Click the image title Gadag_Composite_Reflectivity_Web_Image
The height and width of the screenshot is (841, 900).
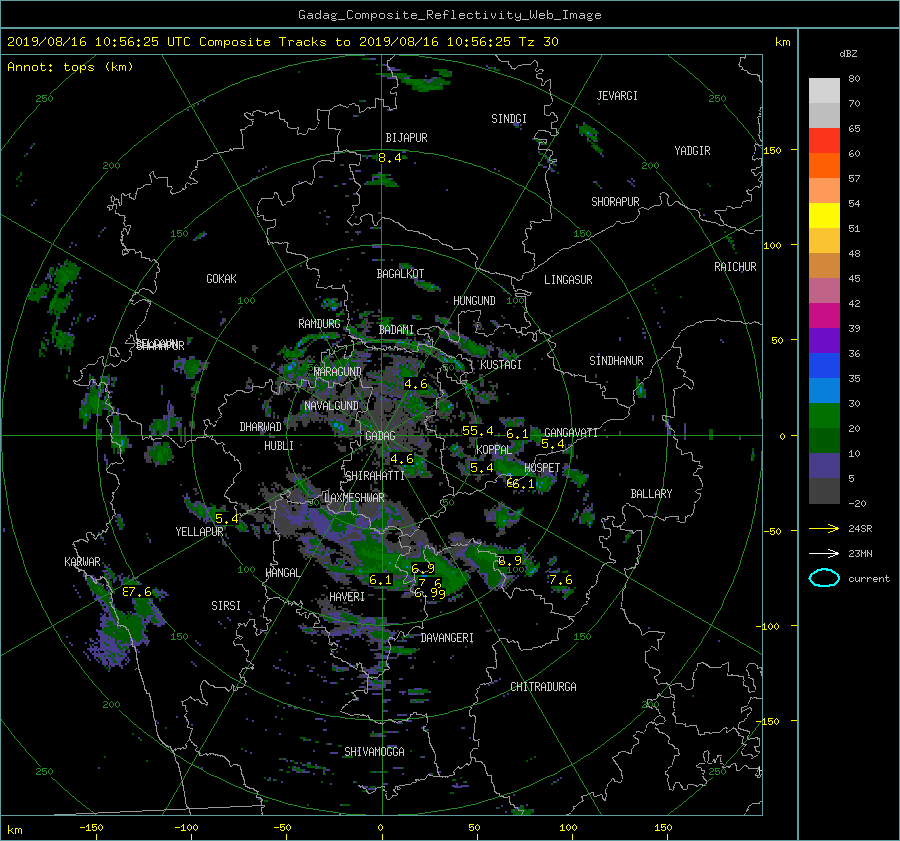pos(449,15)
